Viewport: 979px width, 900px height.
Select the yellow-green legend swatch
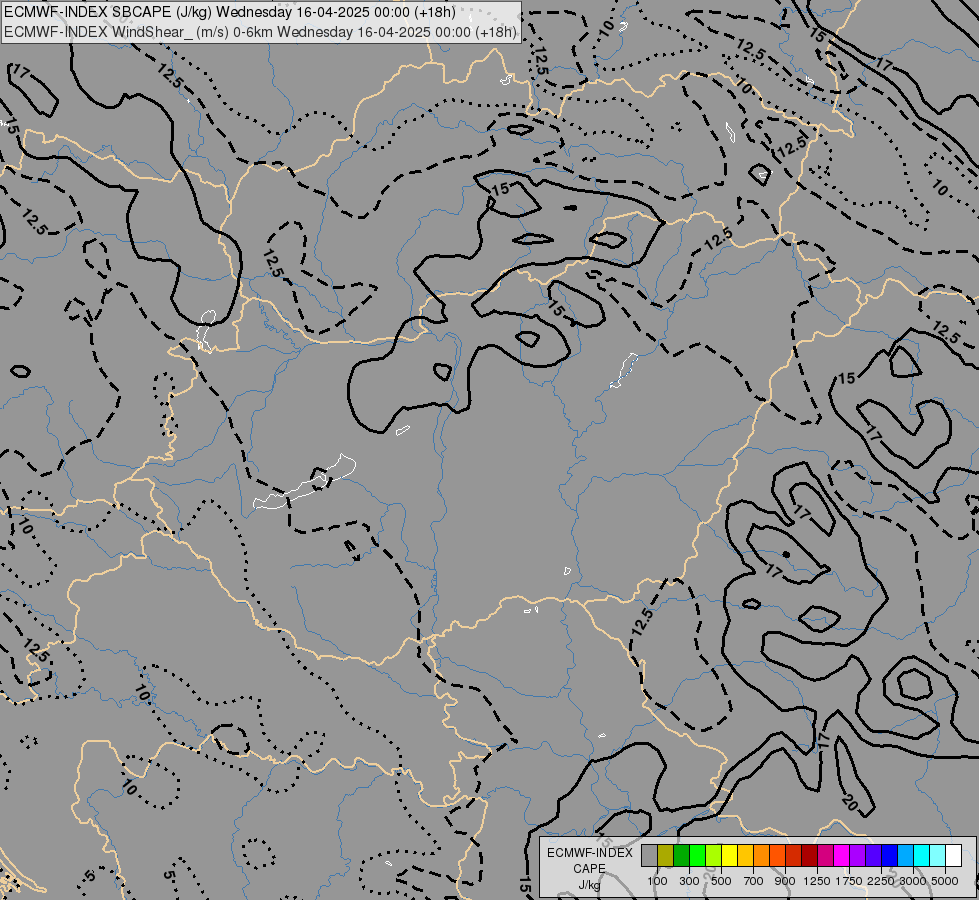pos(713,855)
